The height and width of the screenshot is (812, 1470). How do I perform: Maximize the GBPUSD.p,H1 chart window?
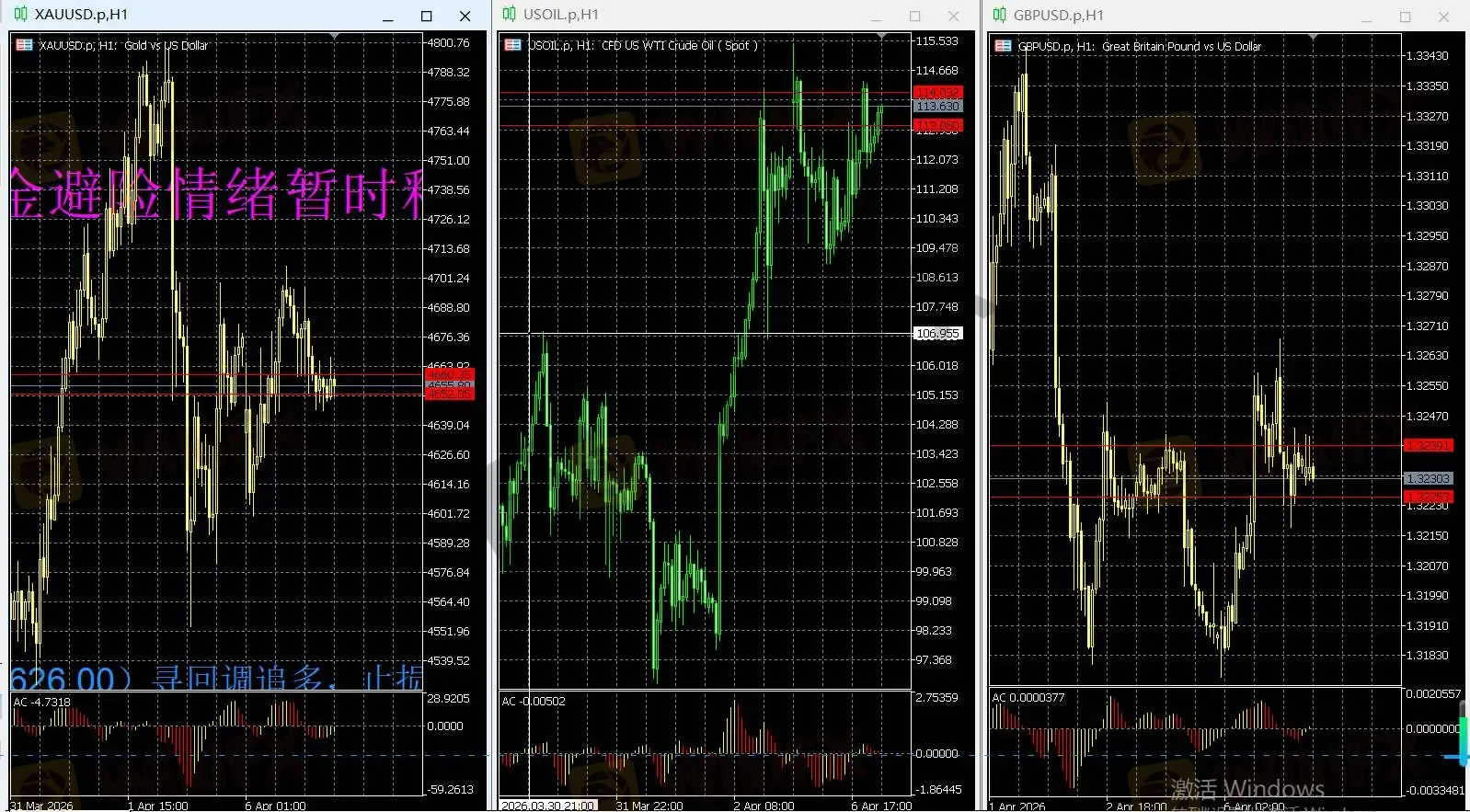tap(1405, 17)
